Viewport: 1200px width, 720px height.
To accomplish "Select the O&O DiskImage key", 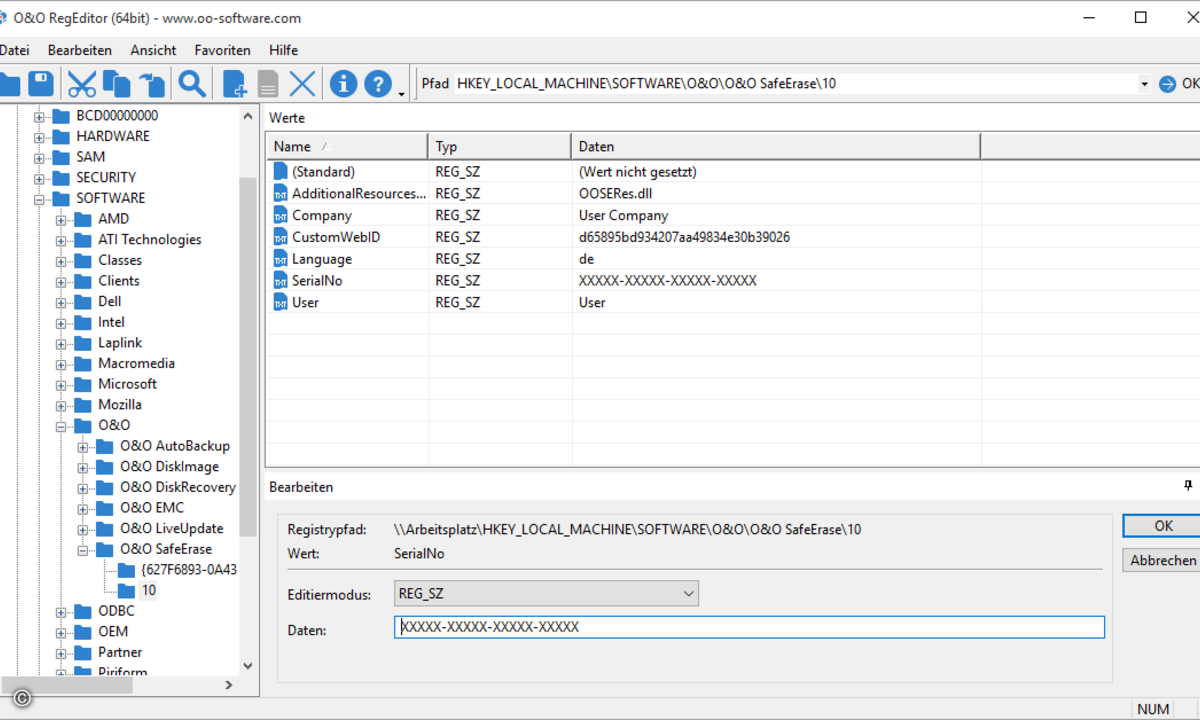I will [x=169, y=467].
